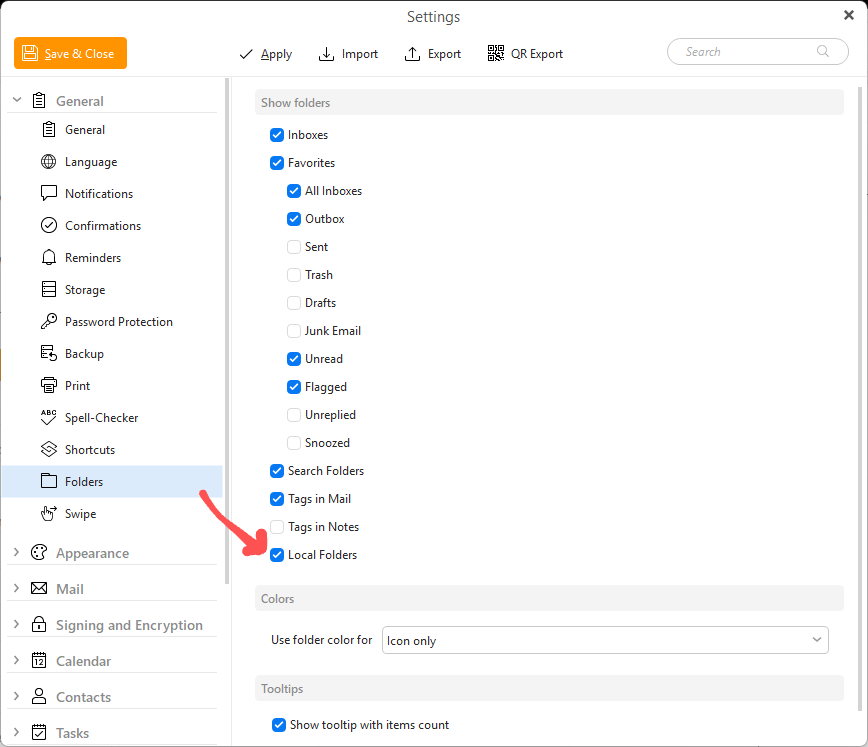Click the Apply button

tap(266, 54)
